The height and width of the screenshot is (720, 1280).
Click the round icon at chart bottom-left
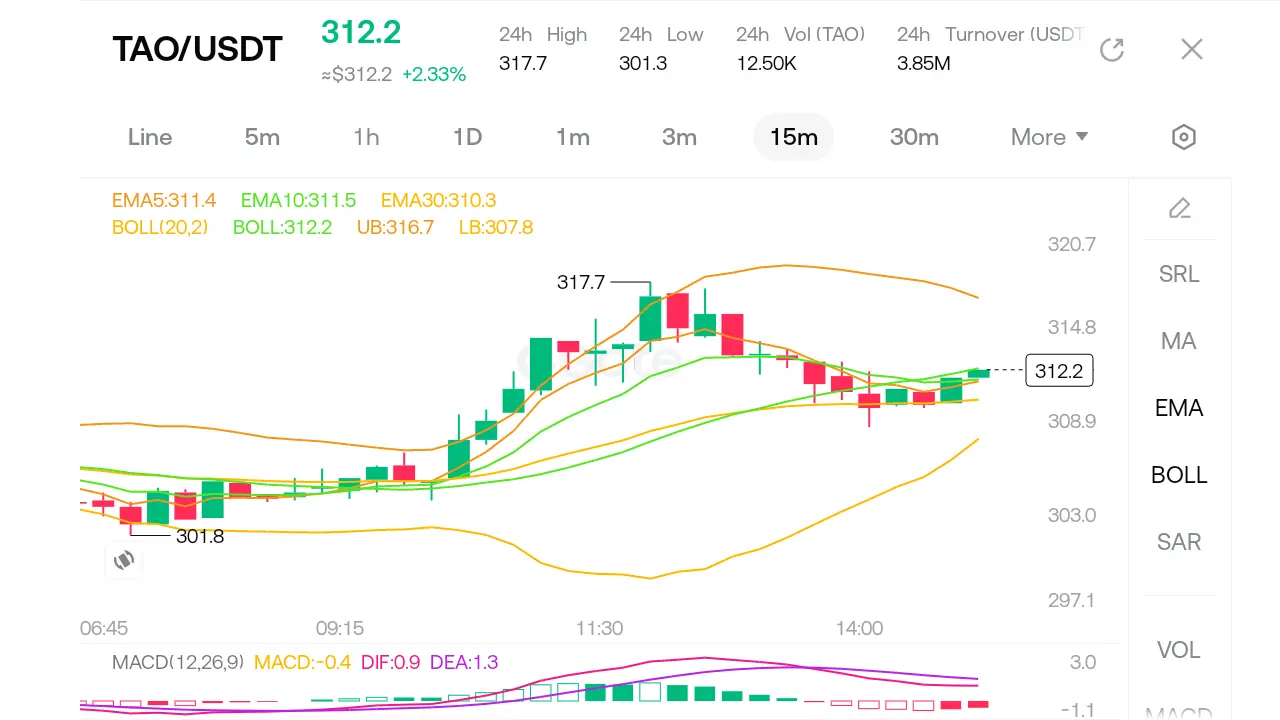click(x=124, y=560)
